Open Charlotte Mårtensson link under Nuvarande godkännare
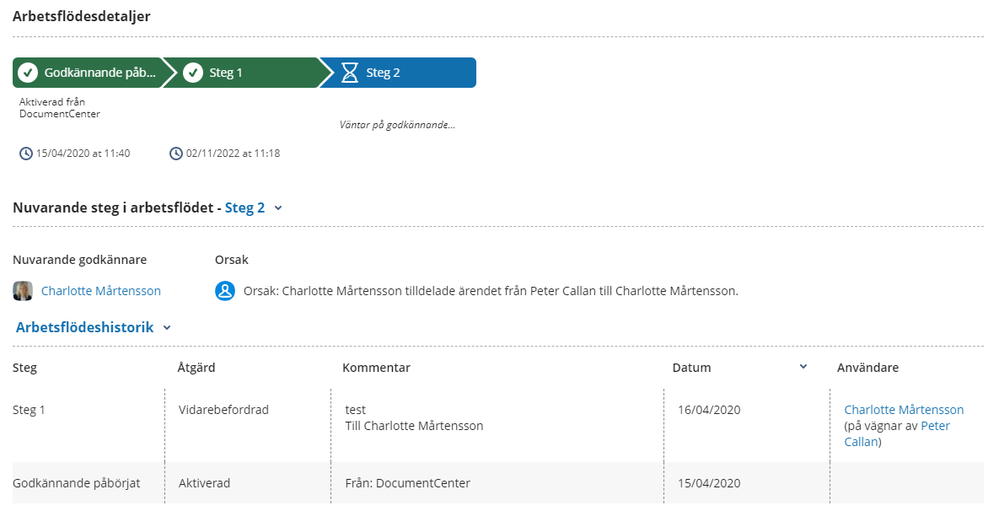The width and height of the screenshot is (999, 517). (101, 291)
